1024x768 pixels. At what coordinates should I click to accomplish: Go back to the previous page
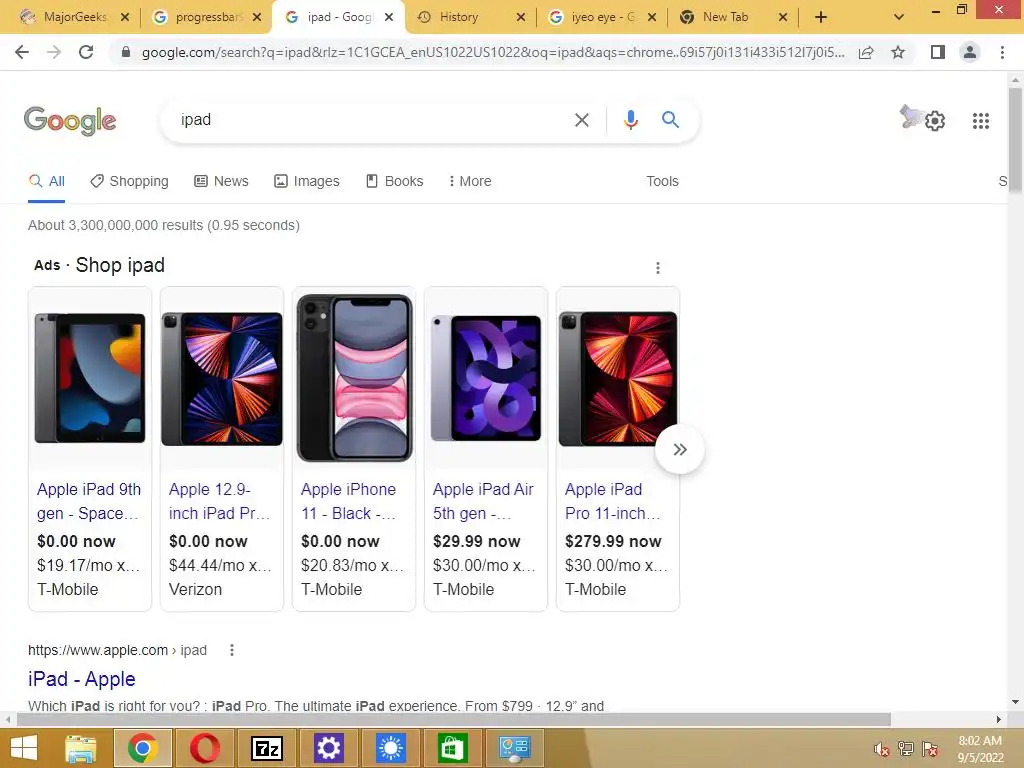[22, 52]
